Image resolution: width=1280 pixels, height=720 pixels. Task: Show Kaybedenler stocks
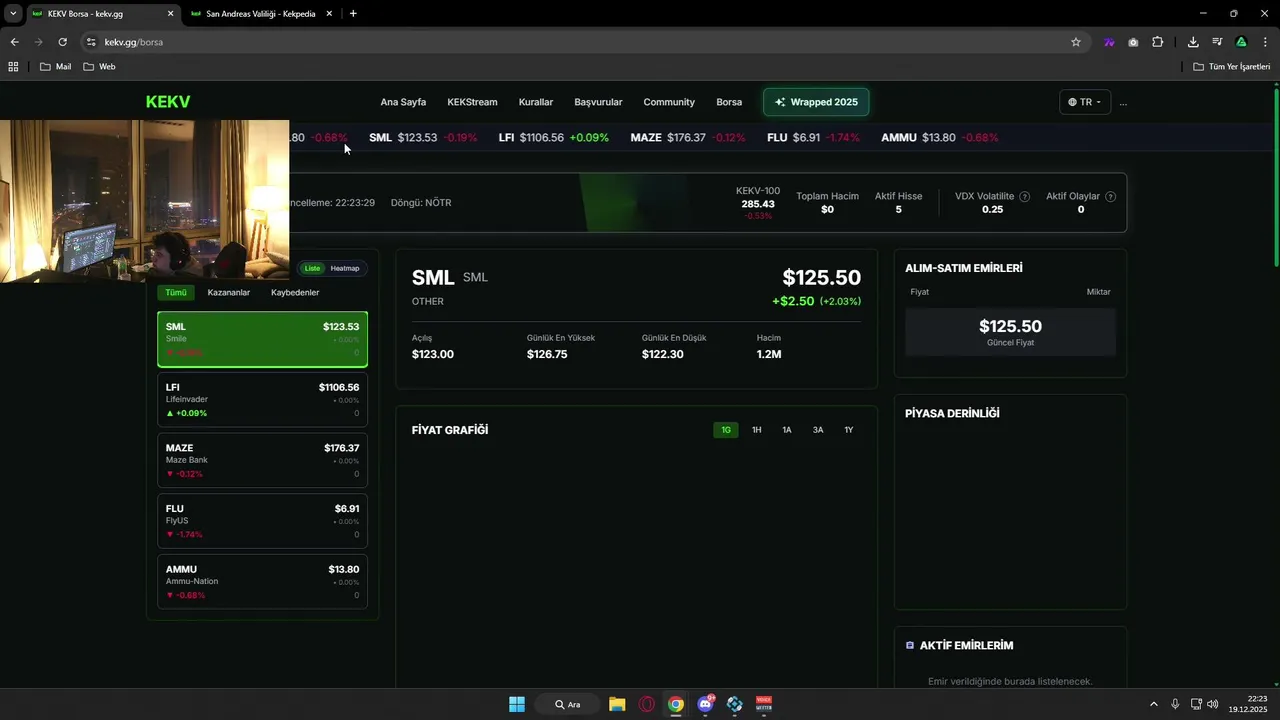(x=295, y=293)
